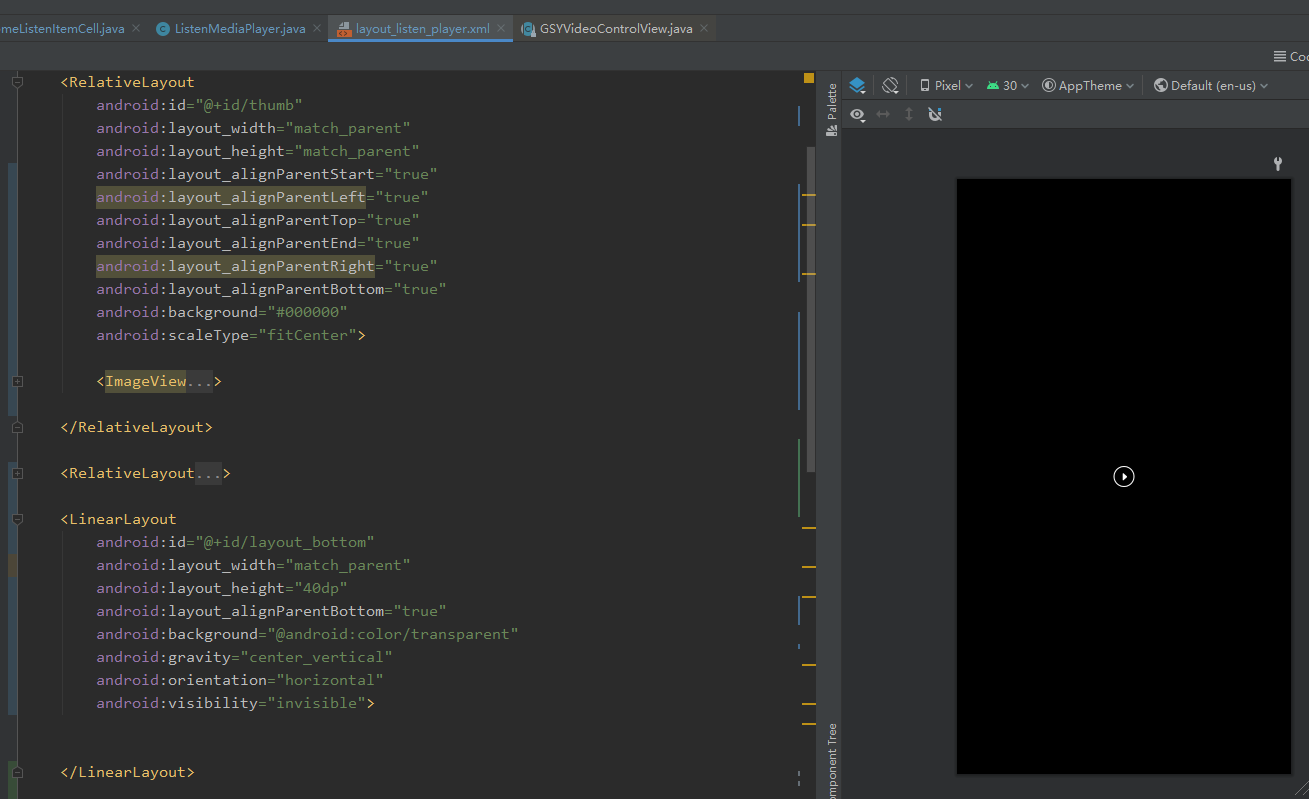Screen dimensions: 1309x799
Task: Click the "@+id/layout_bottom" id value
Action: 285,542
